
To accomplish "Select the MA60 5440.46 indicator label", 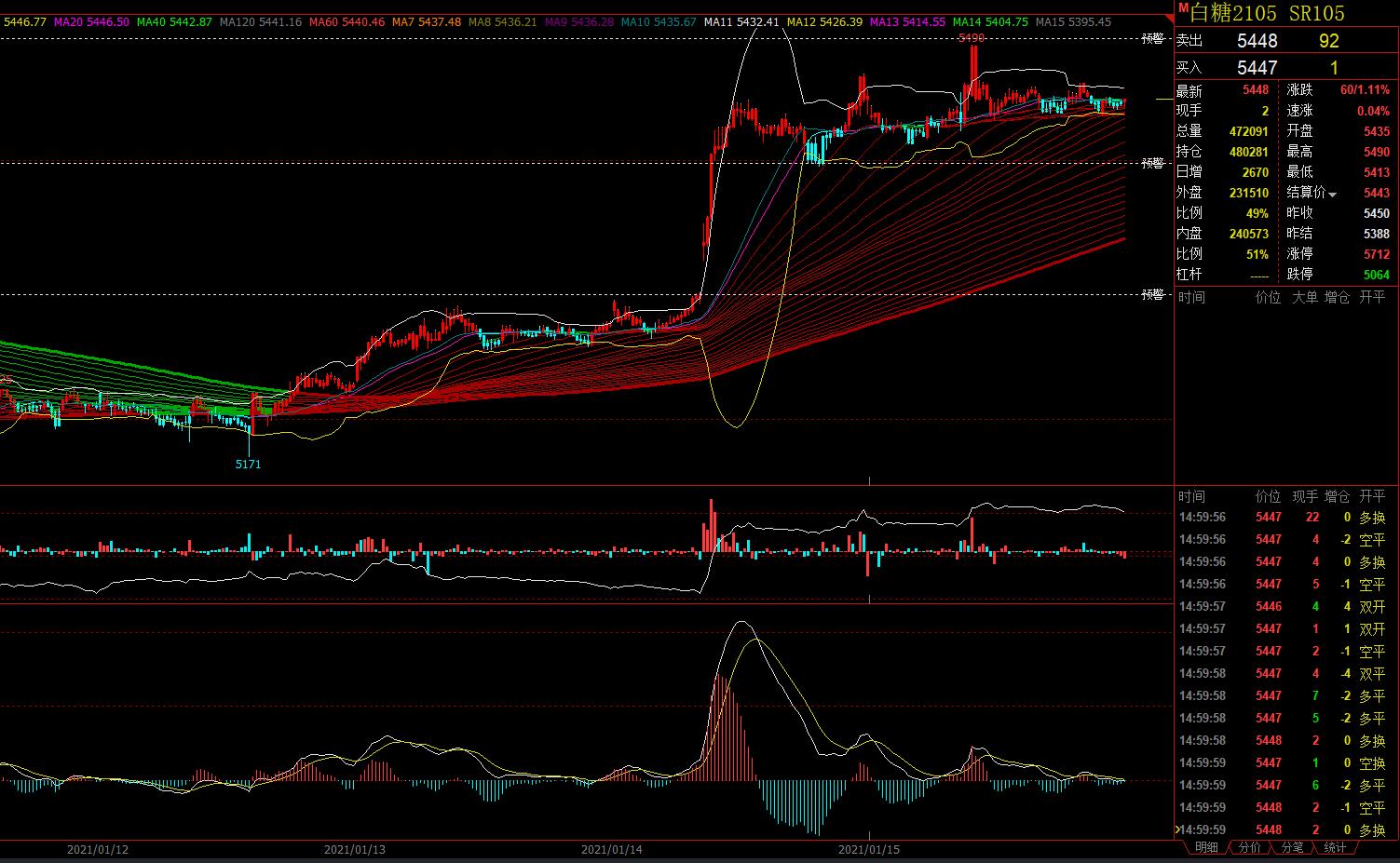I will [x=347, y=21].
